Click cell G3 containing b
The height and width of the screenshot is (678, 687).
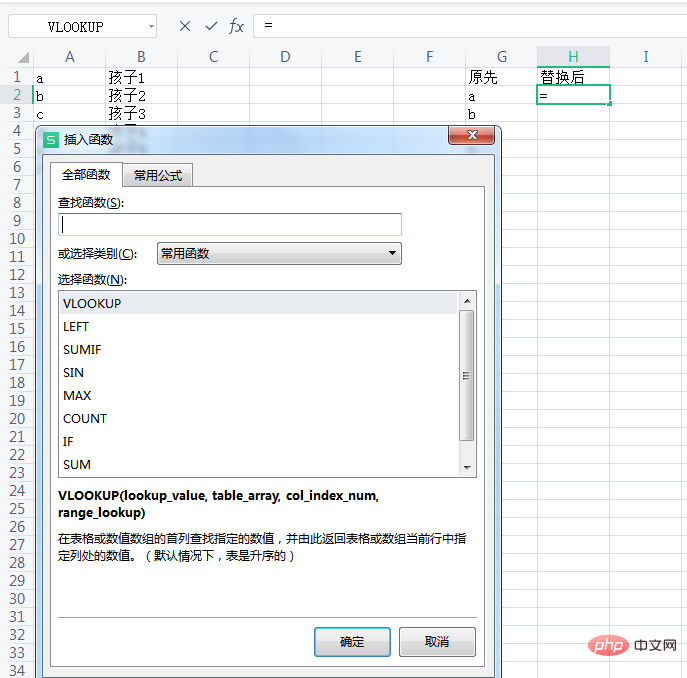[502, 113]
